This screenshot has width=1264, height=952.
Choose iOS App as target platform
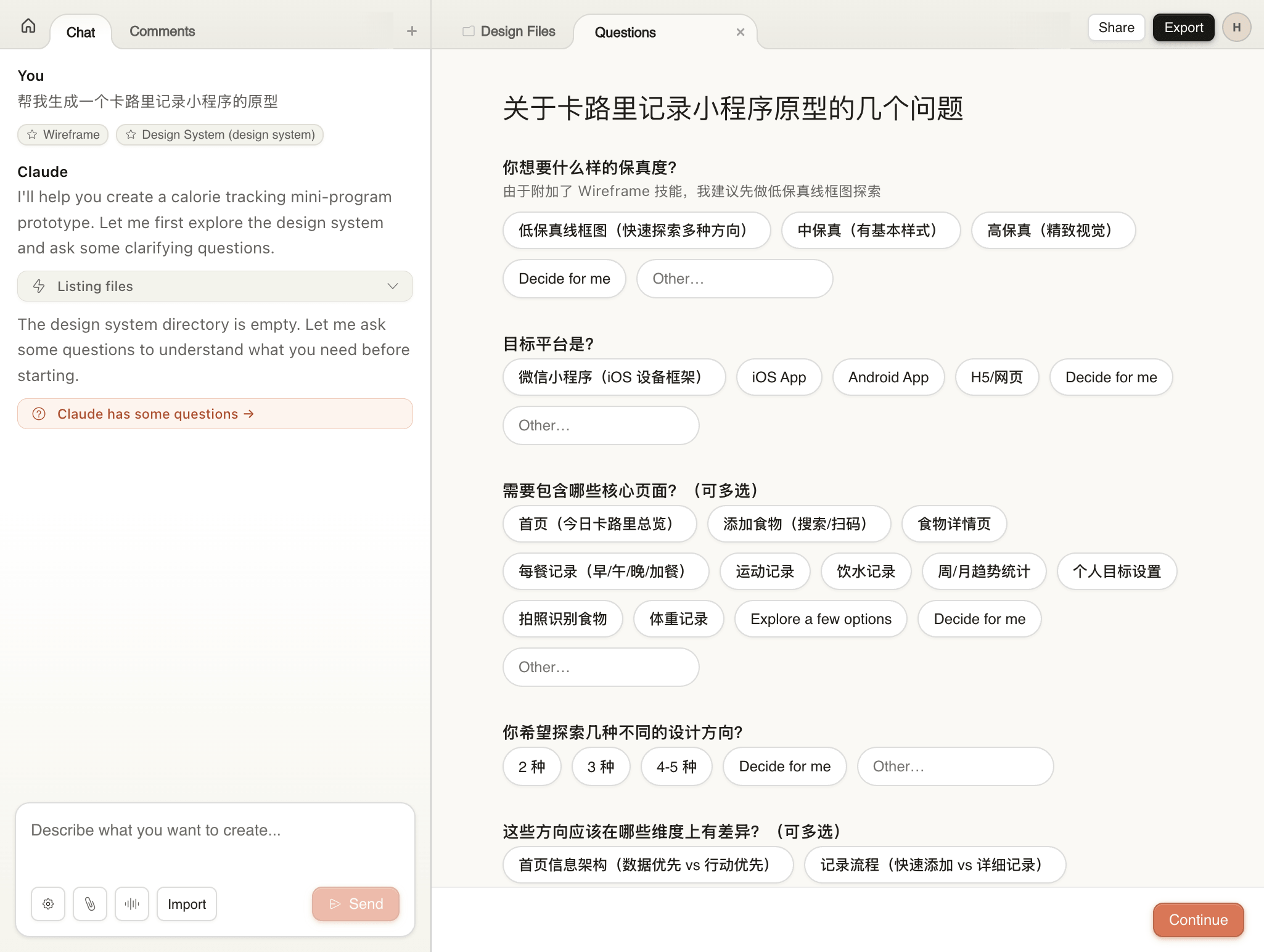(778, 377)
